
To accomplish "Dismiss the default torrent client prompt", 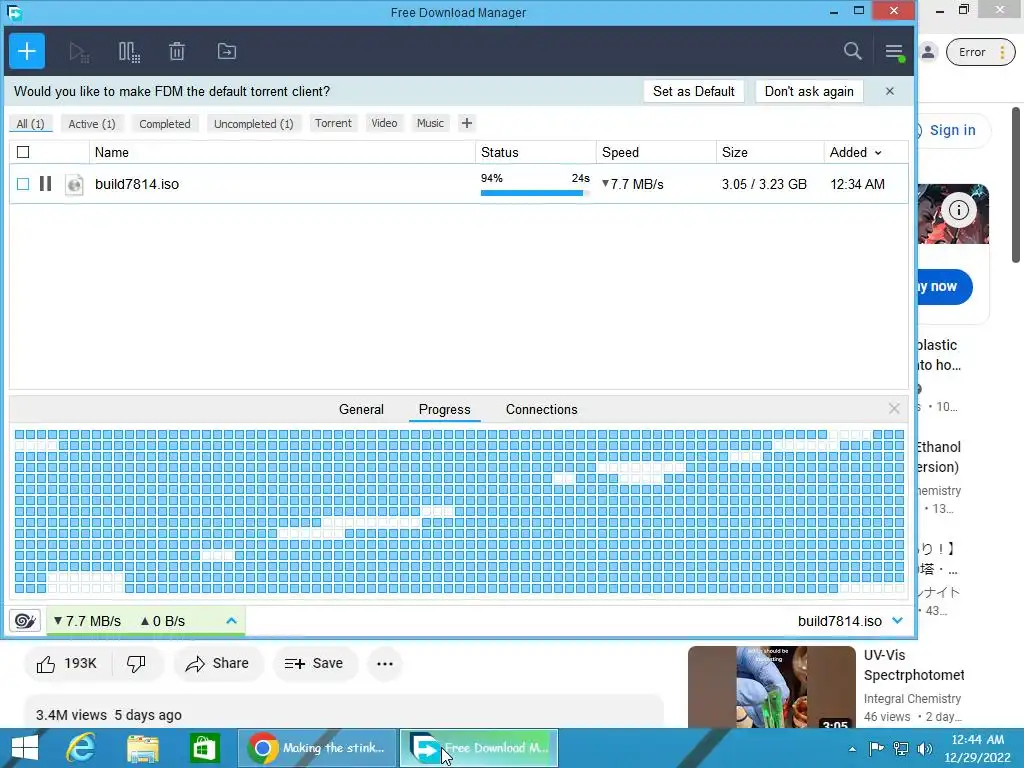I will click(x=889, y=91).
